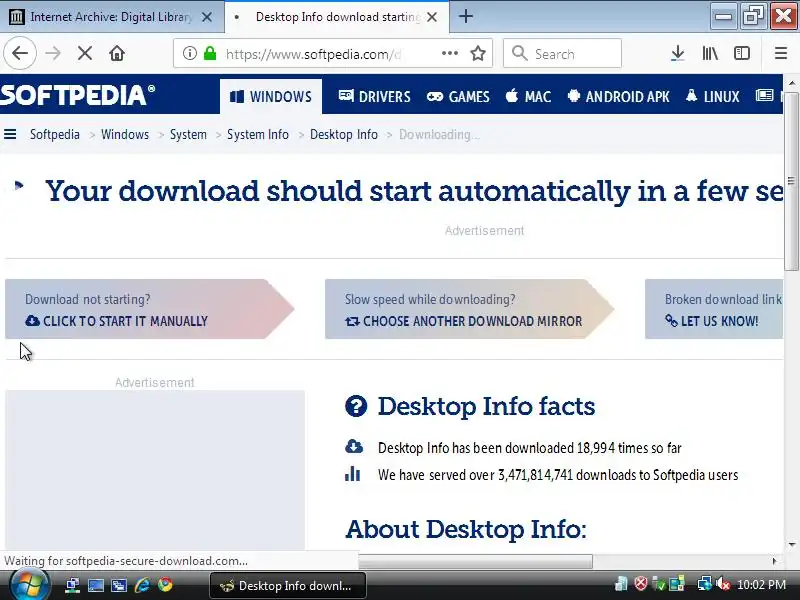Click the vertical scrollbar up arrow

pyautogui.click(x=792, y=83)
